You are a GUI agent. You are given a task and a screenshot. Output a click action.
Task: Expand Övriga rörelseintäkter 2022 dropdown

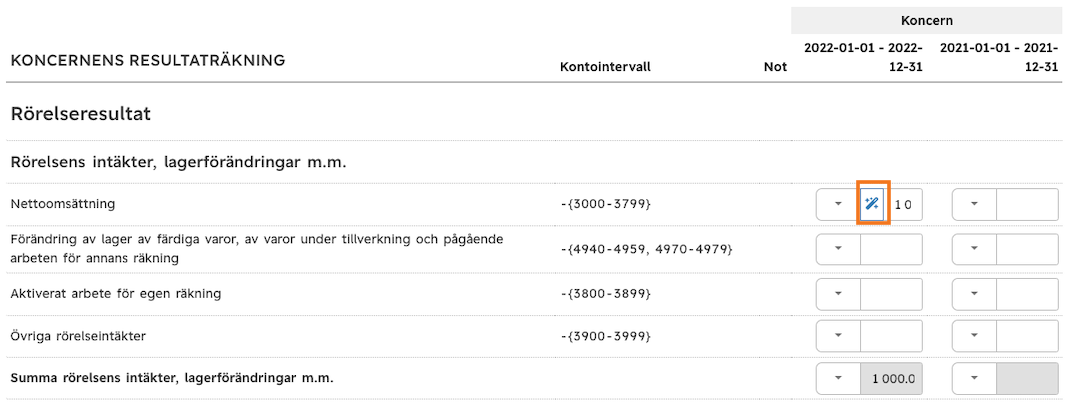tap(838, 336)
